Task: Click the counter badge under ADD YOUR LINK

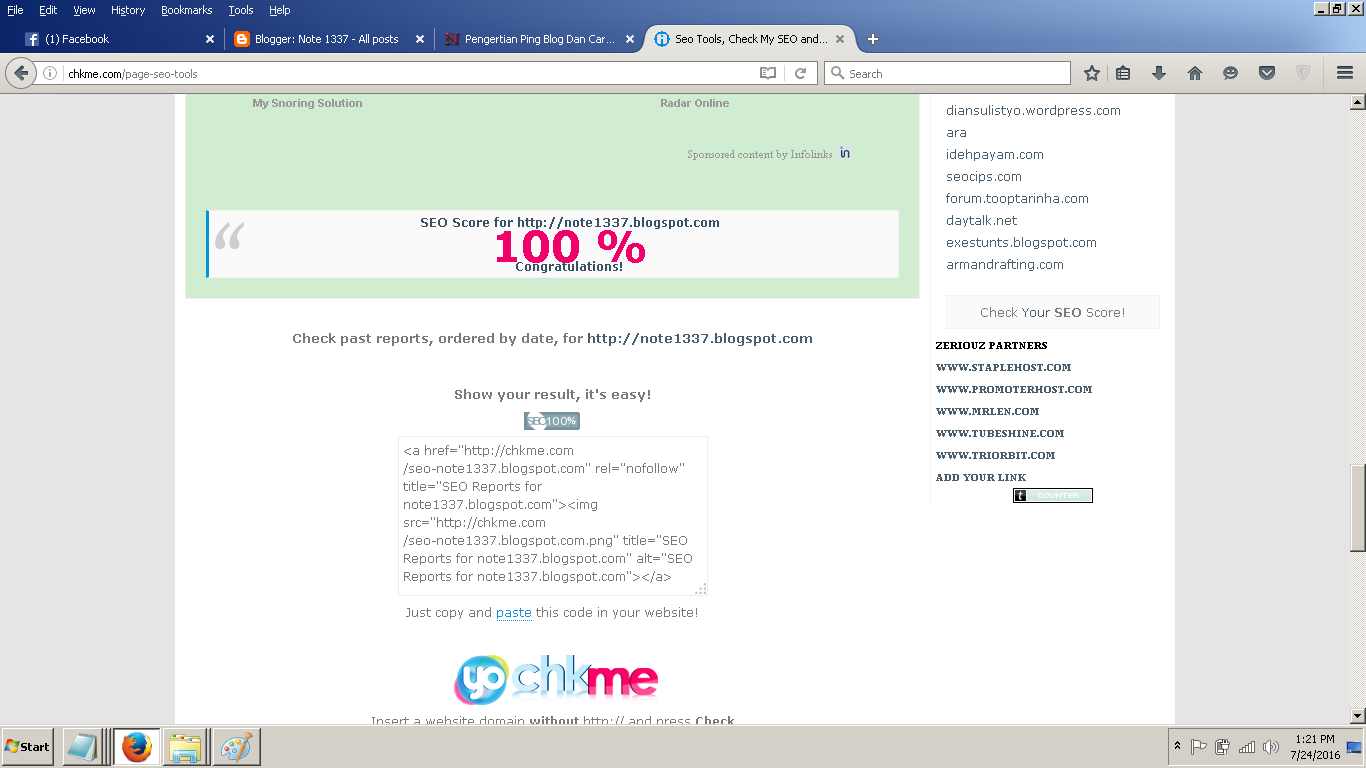Action: [1053, 495]
